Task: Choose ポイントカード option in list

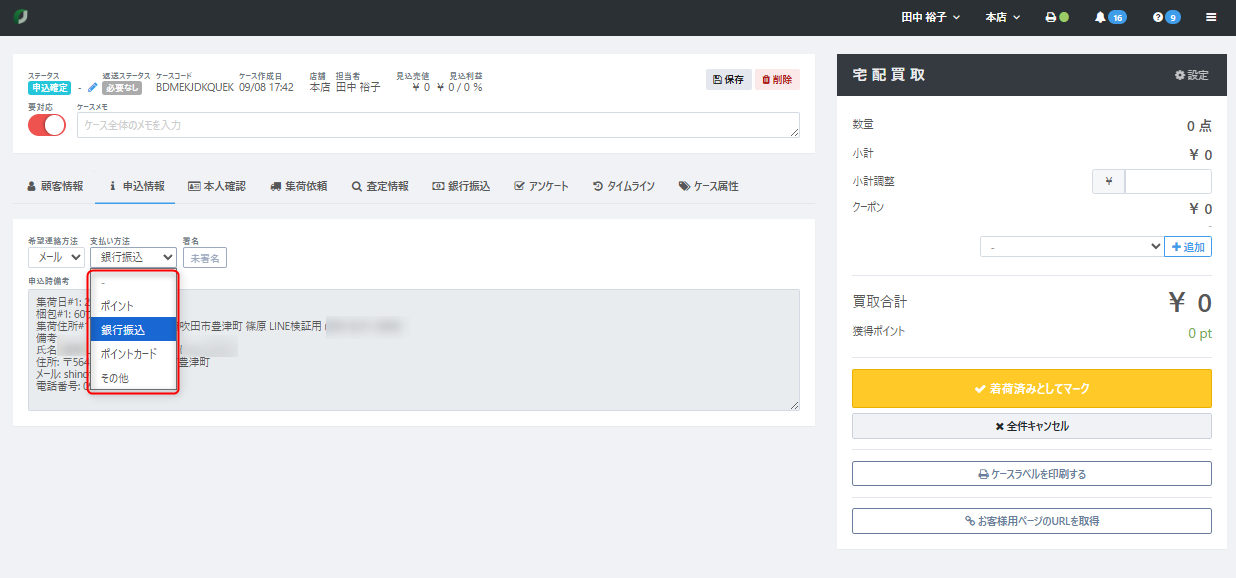Action: pyautogui.click(x=133, y=354)
